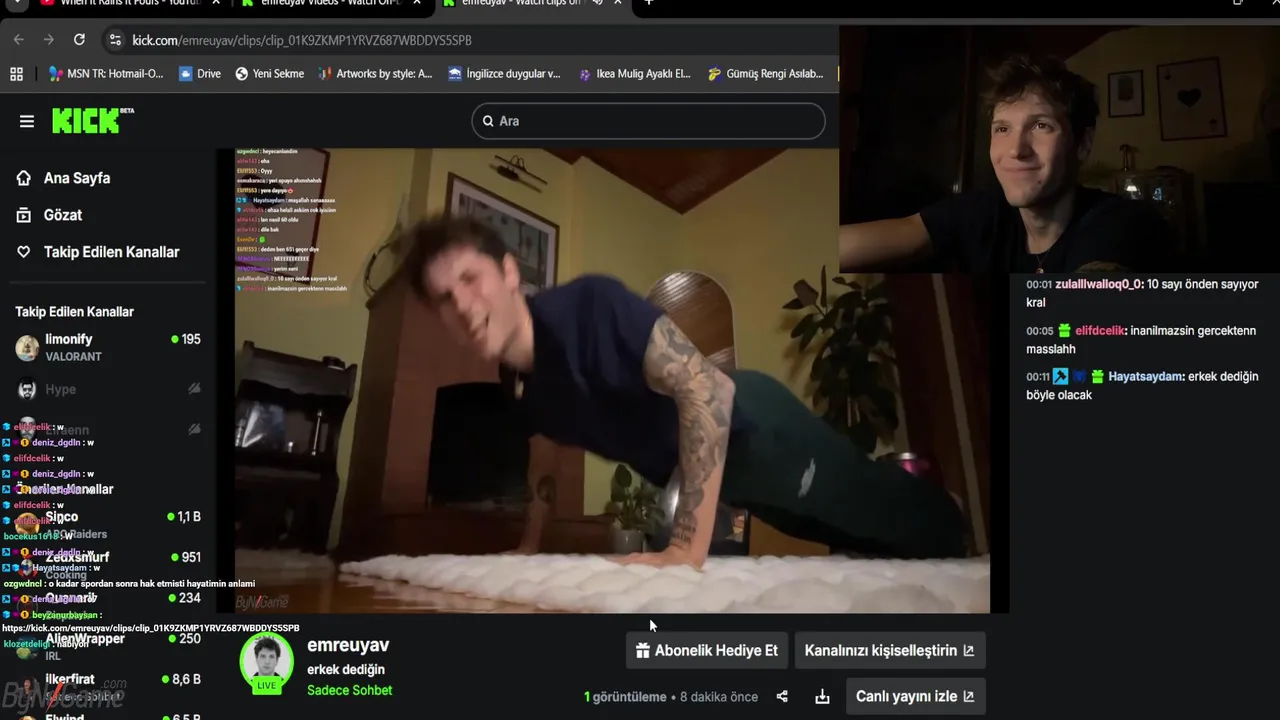1280x720 pixels.
Task: Open Ikea Mulig Ayaklı bookmark
Action: click(634, 73)
